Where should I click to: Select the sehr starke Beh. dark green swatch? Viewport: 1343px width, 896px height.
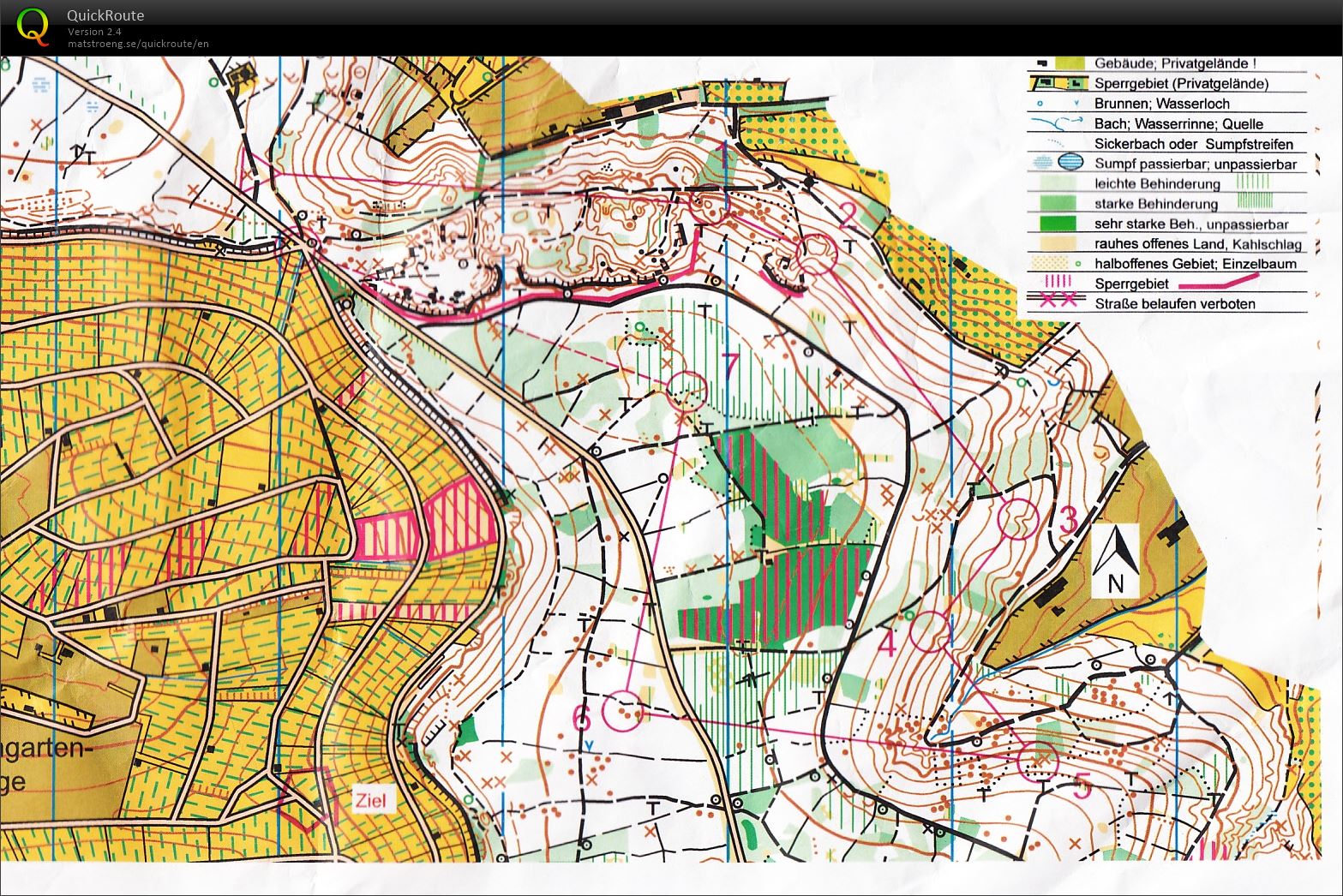pos(1057,224)
